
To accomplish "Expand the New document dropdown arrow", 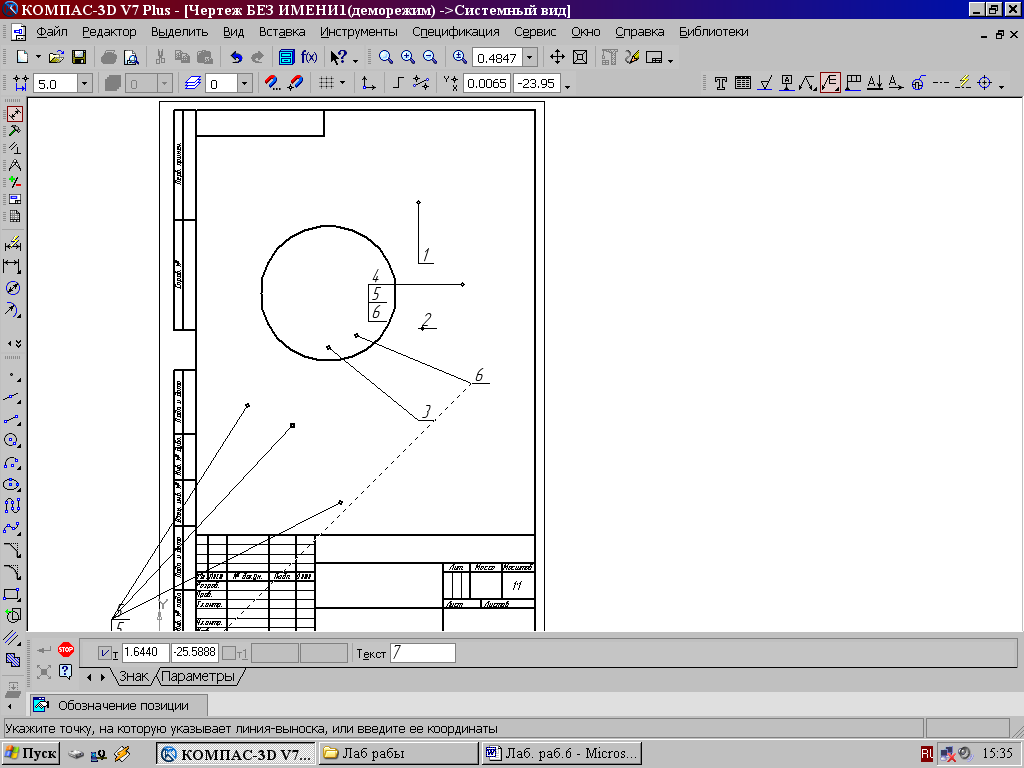I will (38, 57).
